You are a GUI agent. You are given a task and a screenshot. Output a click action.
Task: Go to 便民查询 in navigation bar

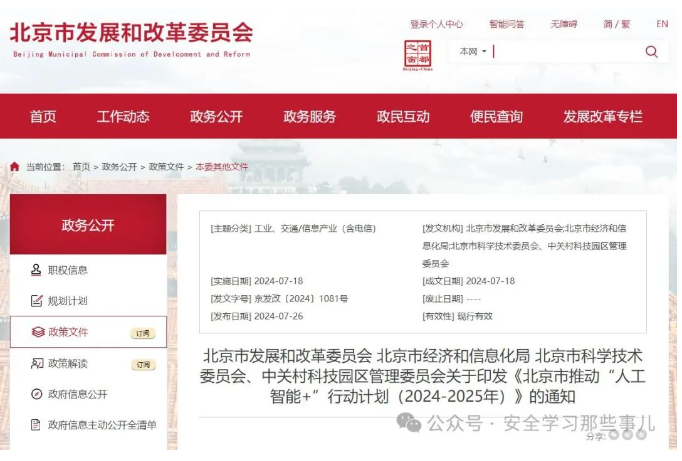pyautogui.click(x=496, y=117)
